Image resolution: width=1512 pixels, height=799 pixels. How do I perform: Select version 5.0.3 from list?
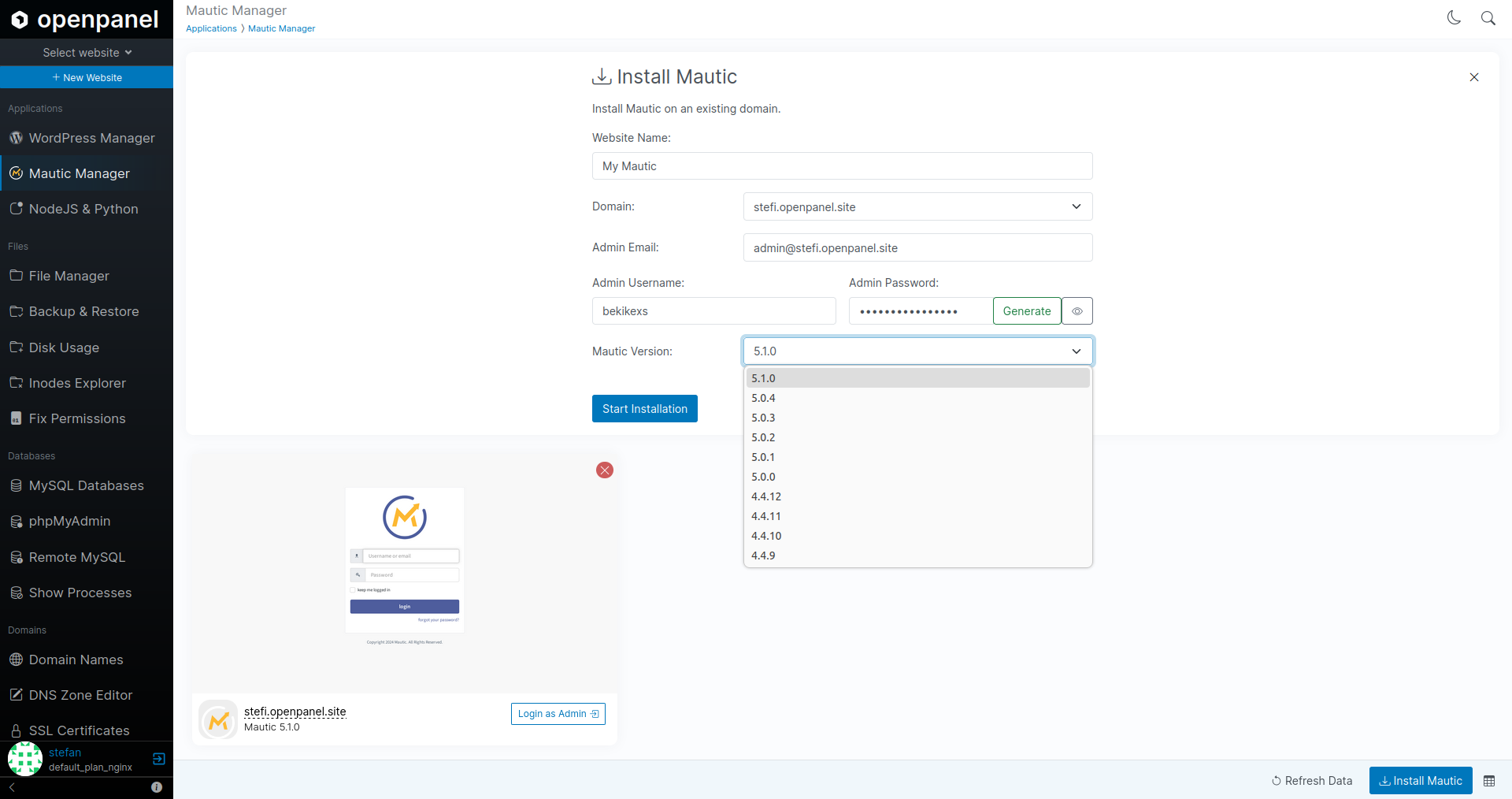pos(917,418)
